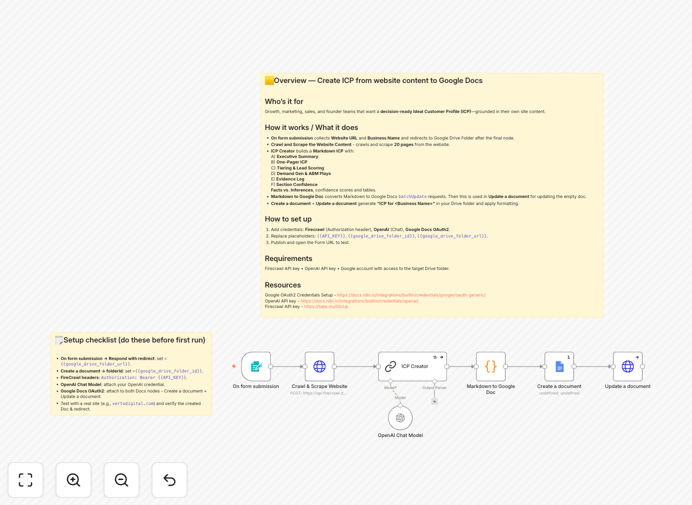Click the fit-to-view canvas button
Viewport: 692px width, 505px height.
coord(26,480)
